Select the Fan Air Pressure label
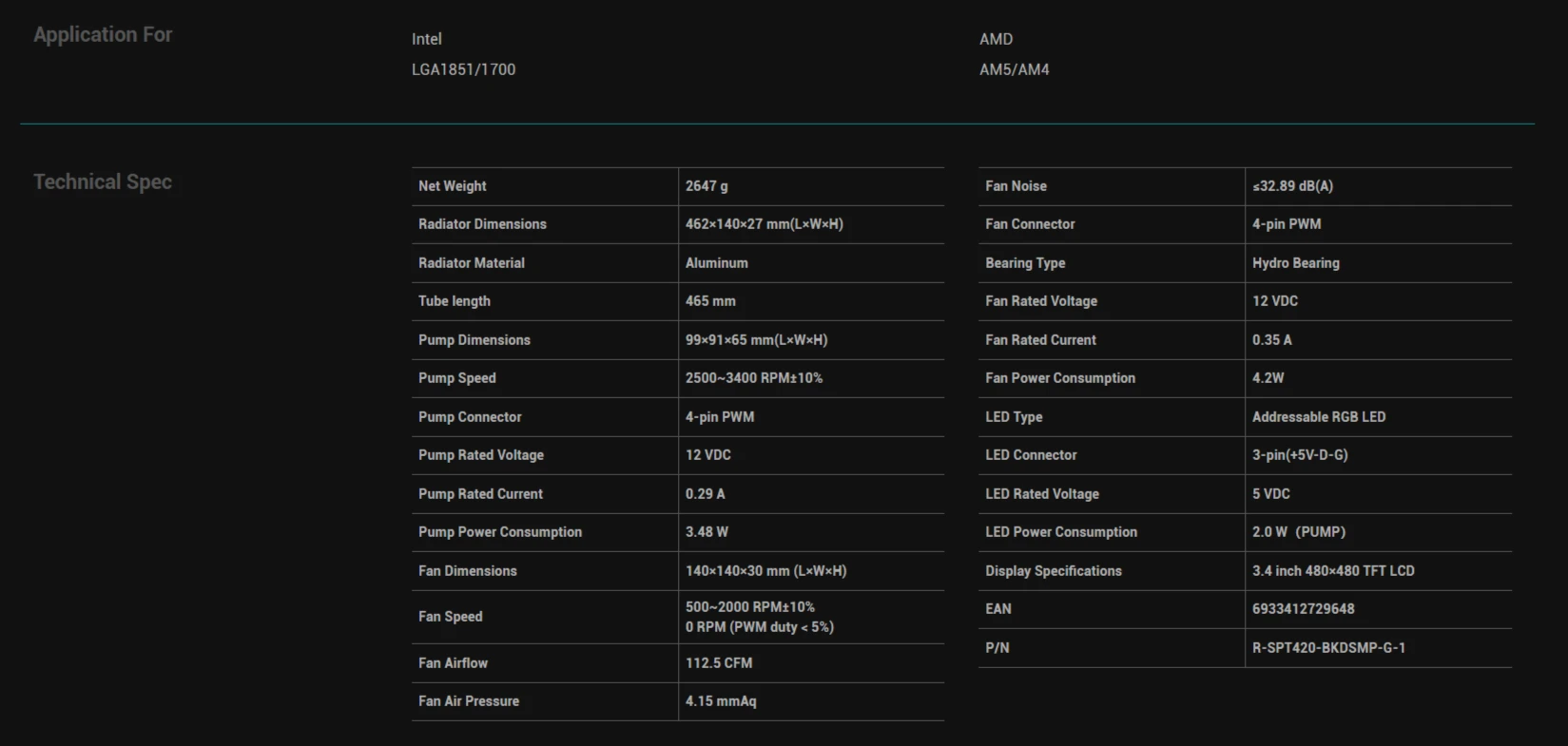Screen dimensions: 1568x746 pos(469,701)
